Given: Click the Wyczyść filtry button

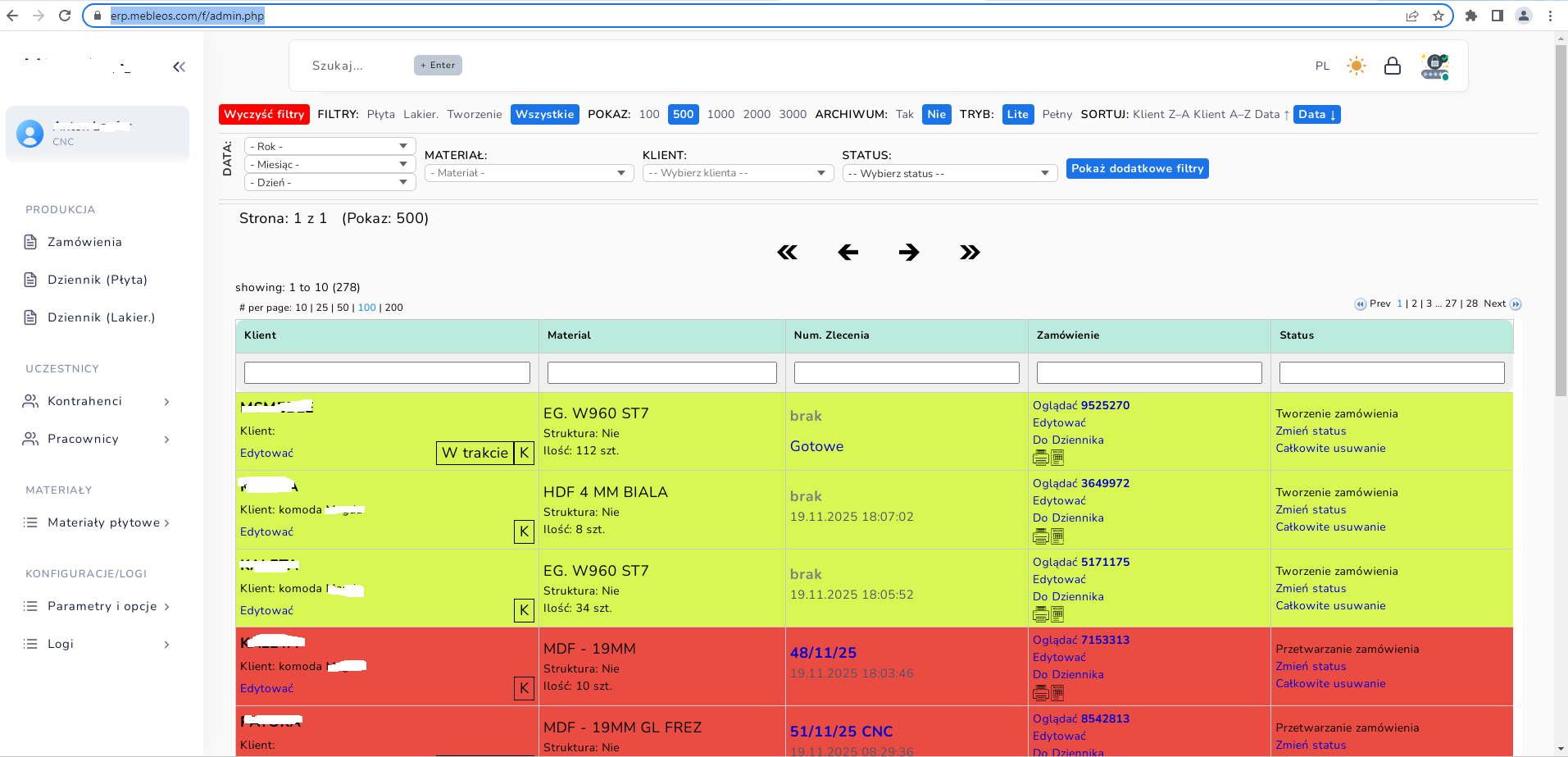Looking at the screenshot, I should coord(264,115).
